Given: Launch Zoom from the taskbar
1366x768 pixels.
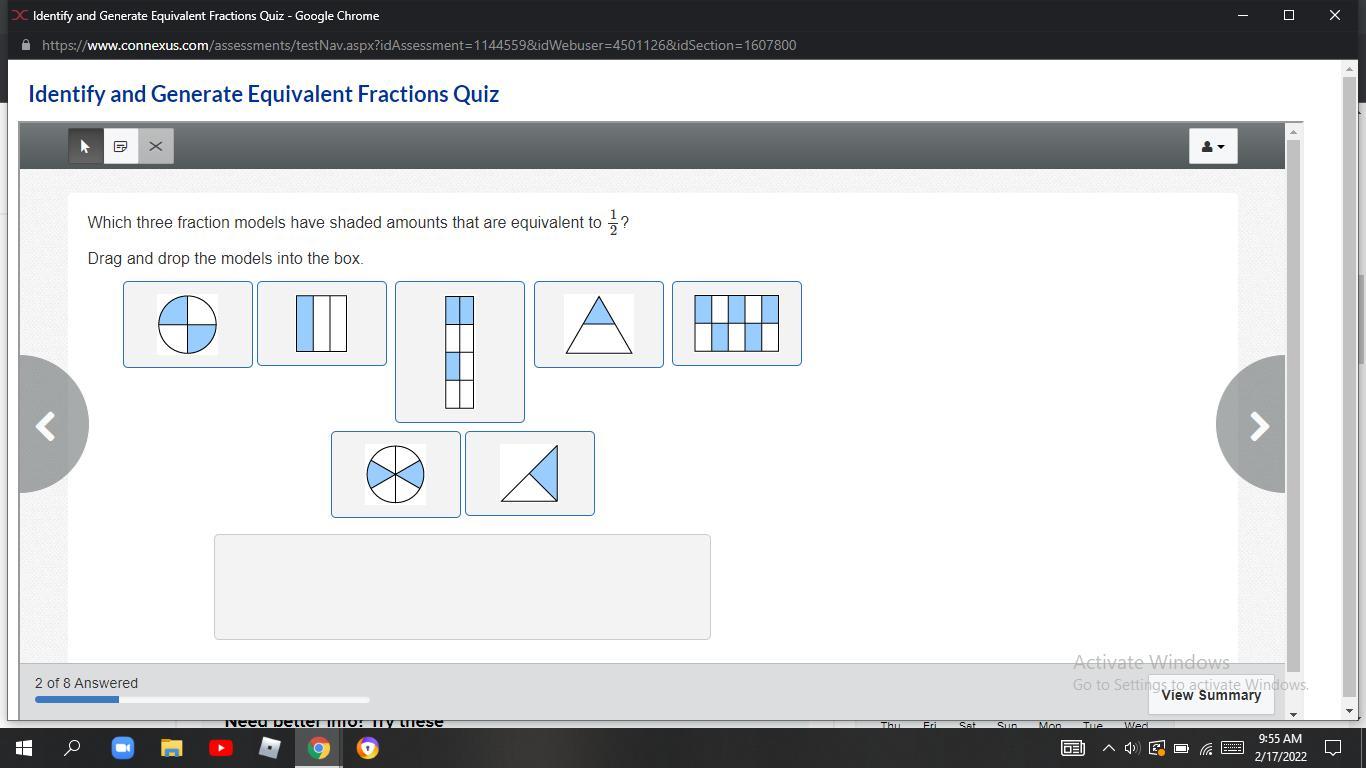Looking at the screenshot, I should pyautogui.click(x=122, y=748).
